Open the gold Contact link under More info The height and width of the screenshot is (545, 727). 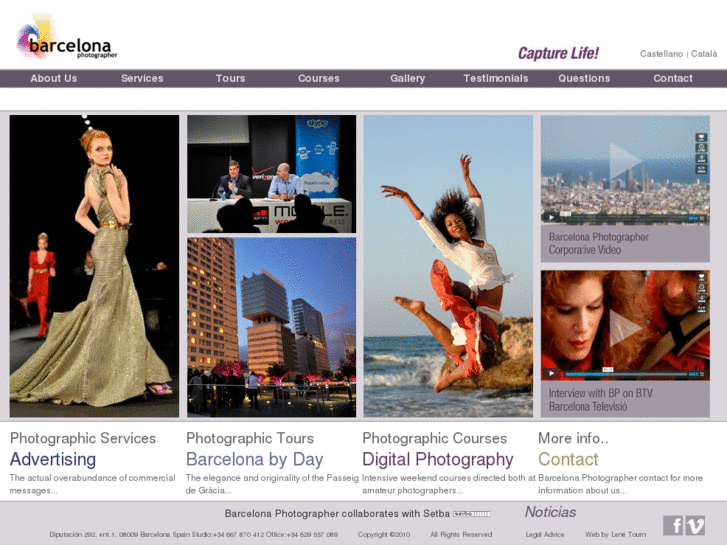point(568,459)
